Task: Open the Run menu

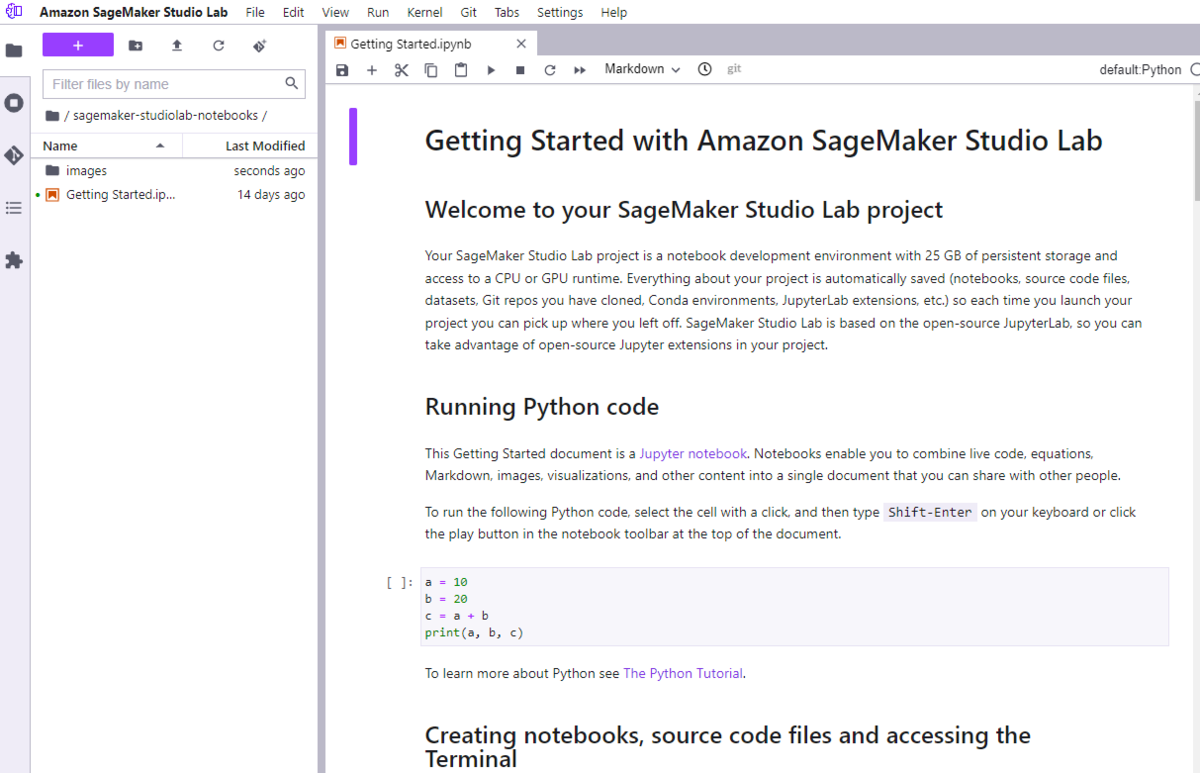Action: (378, 12)
